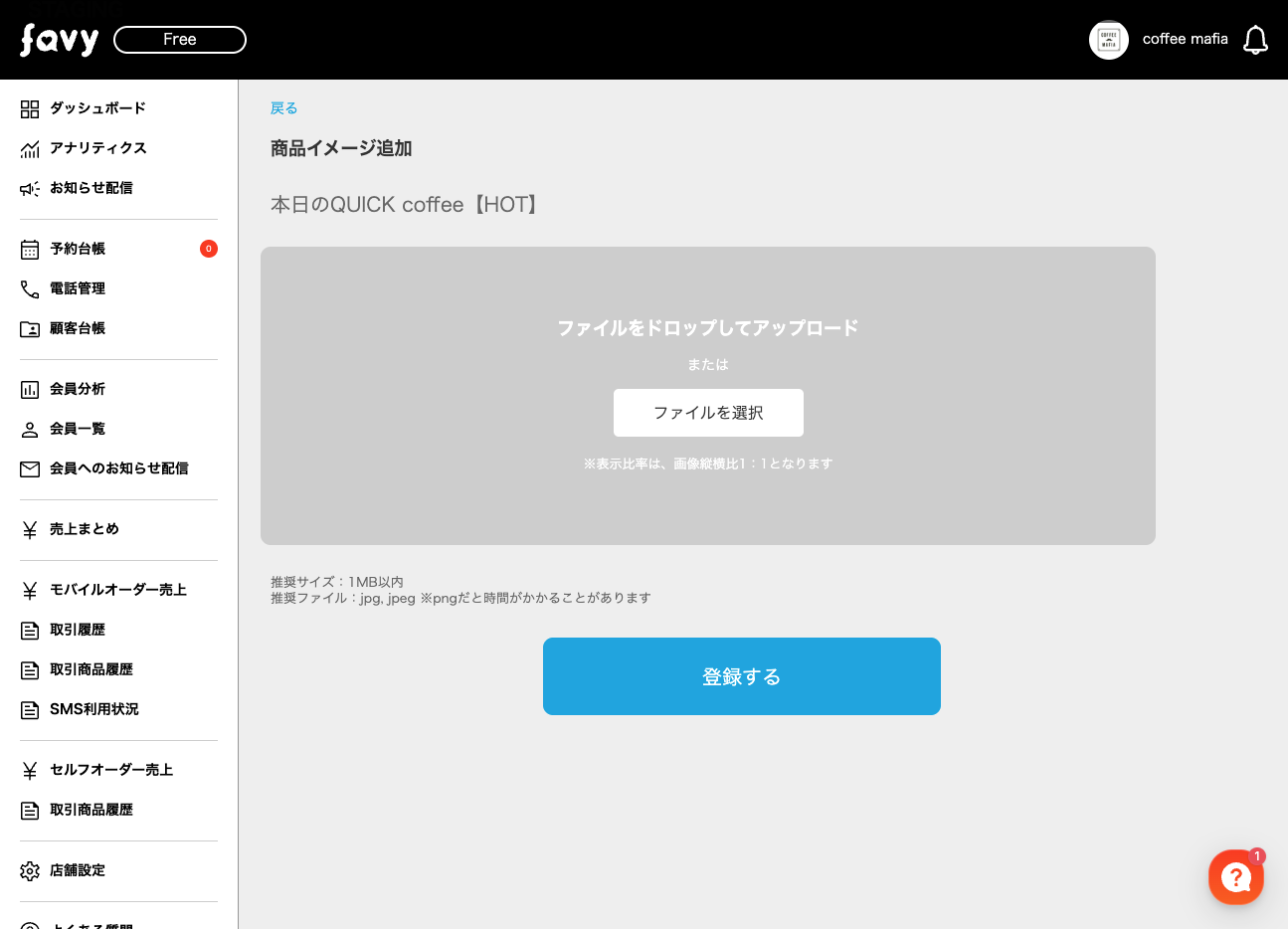This screenshot has height=929, width=1288.
Task: Open 予約台帳 menu item
Action: tap(78, 249)
